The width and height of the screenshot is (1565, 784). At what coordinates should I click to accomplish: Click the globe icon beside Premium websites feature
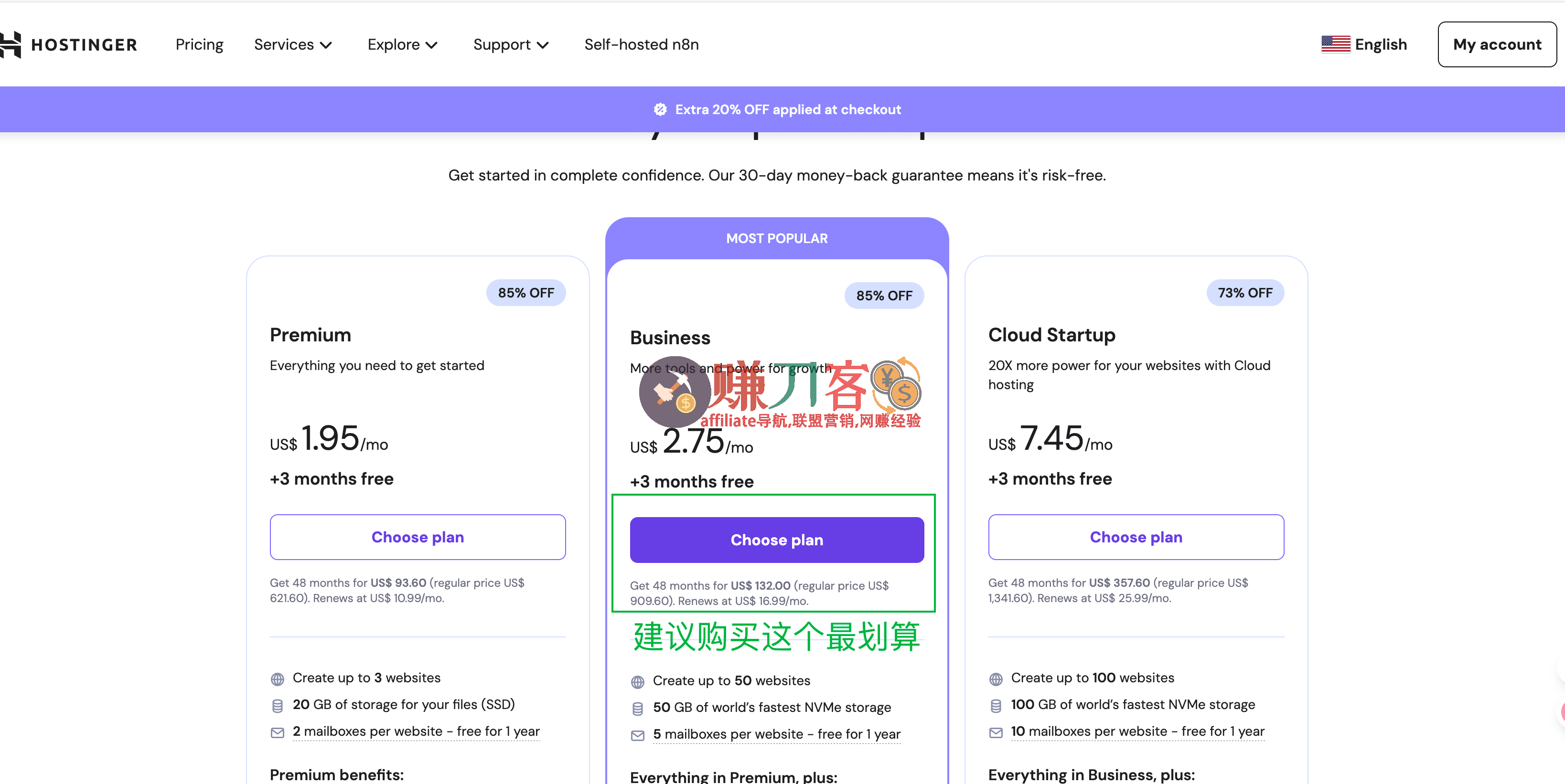[277, 678]
